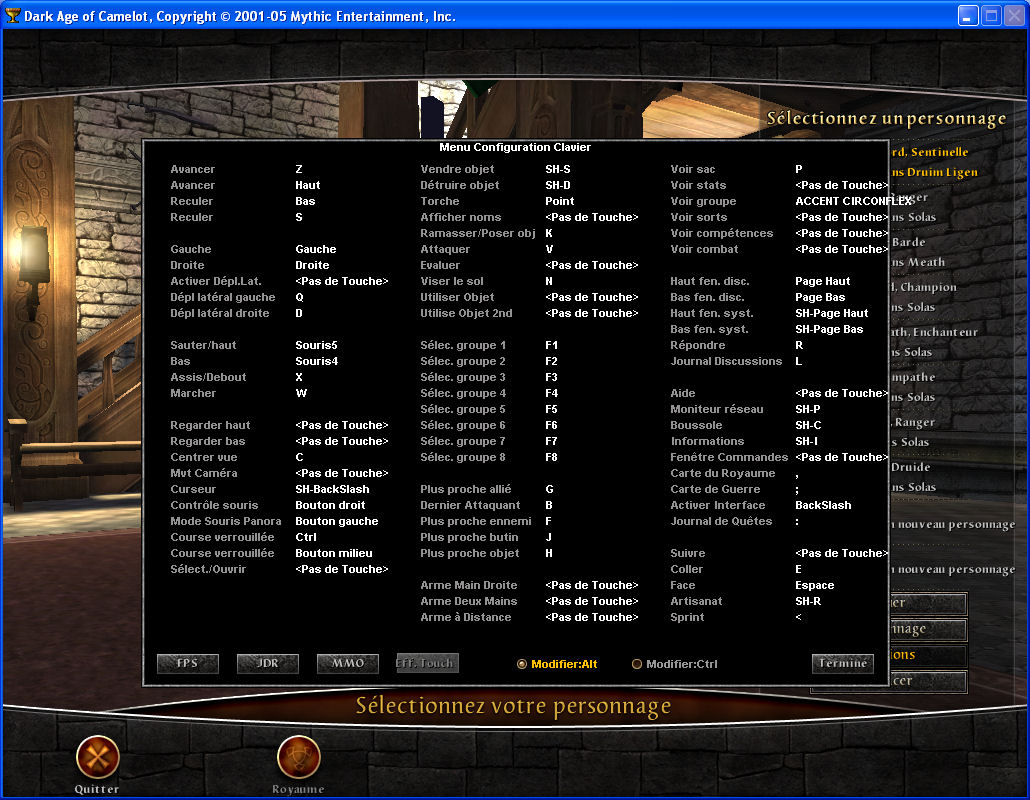Select the Druide character in background list

910,467
